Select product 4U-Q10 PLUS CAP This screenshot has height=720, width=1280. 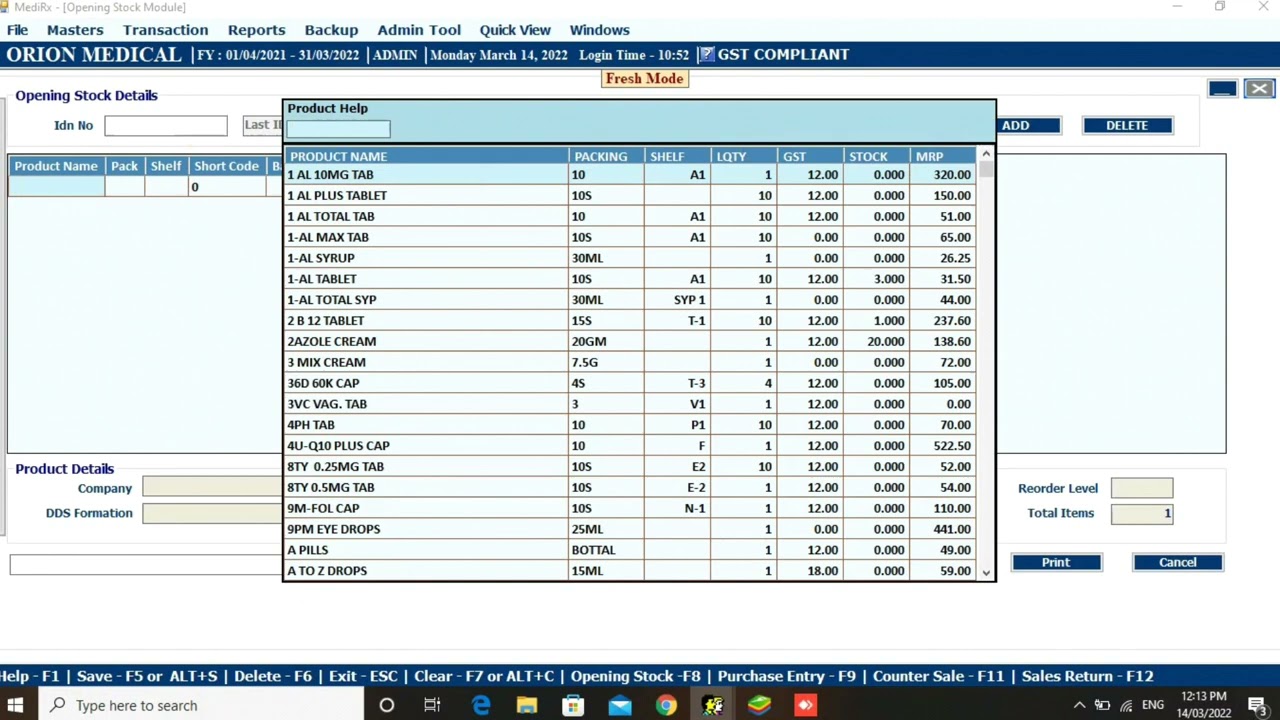630,446
